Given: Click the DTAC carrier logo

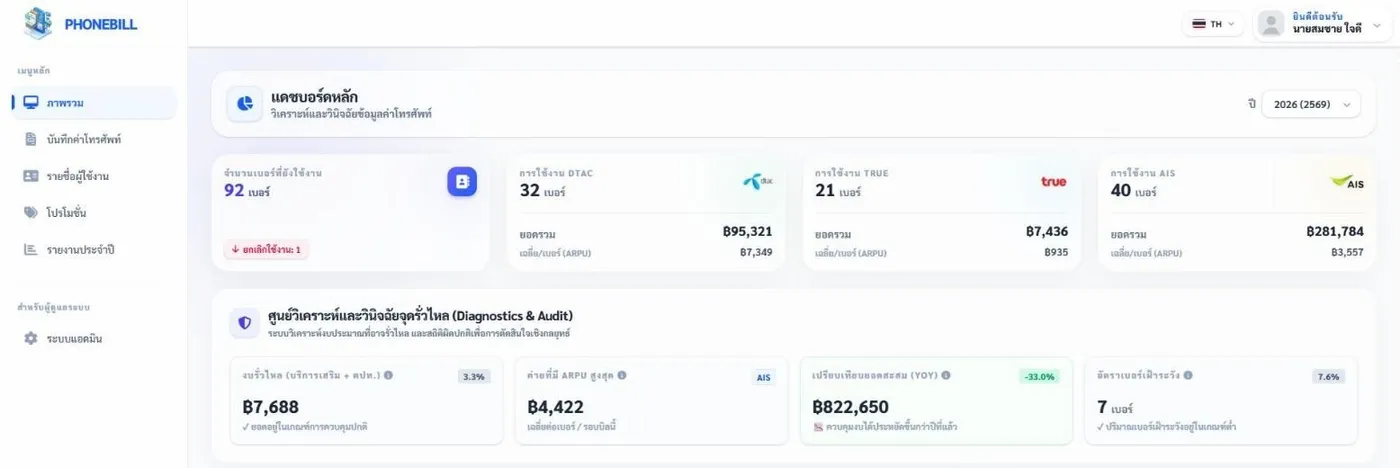Looking at the screenshot, I should pos(758,181).
